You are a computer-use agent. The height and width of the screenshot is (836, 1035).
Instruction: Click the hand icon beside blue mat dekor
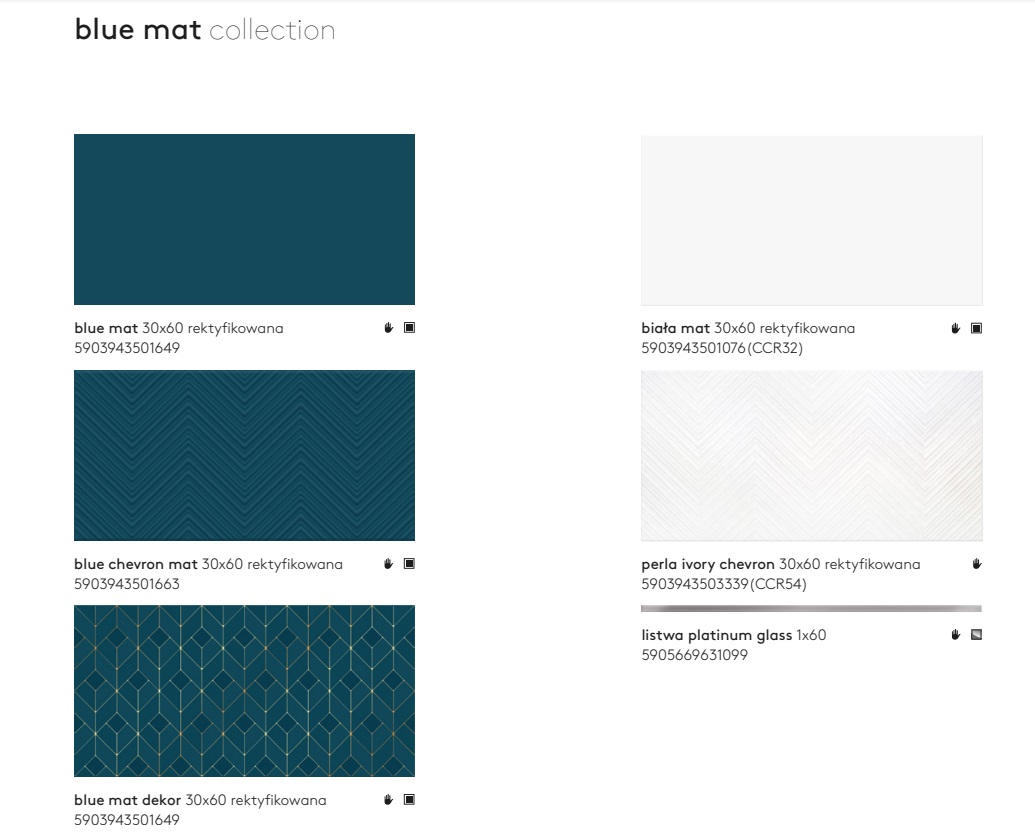389,800
